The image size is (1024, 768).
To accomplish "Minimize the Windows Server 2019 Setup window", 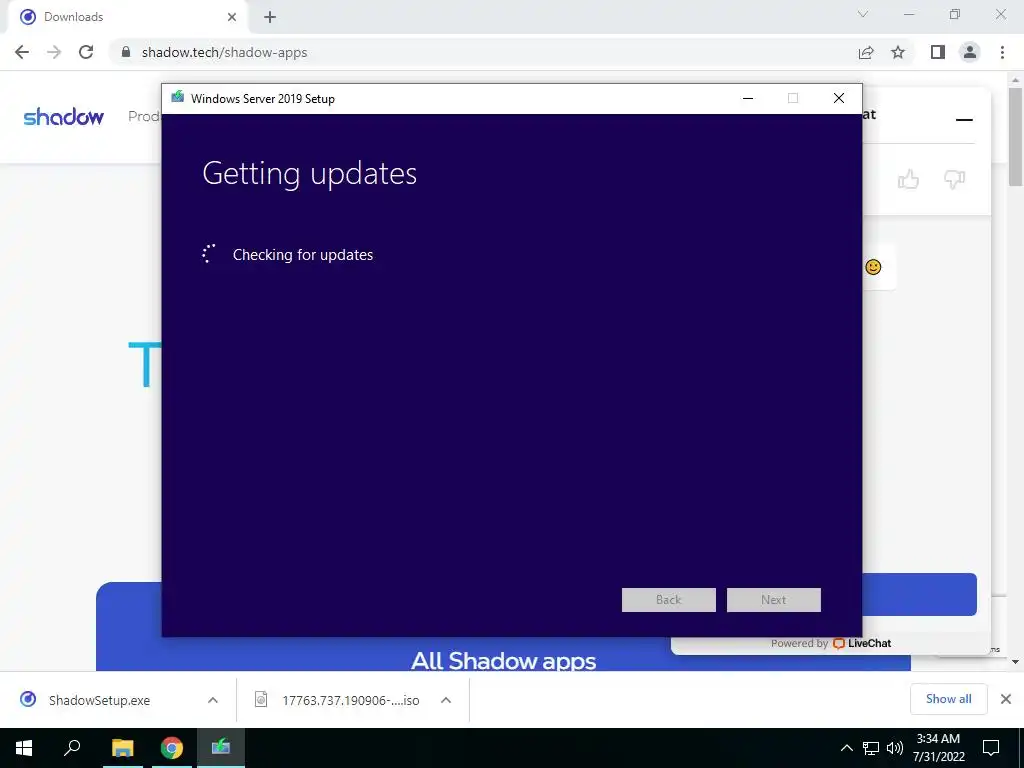I will (748, 99).
